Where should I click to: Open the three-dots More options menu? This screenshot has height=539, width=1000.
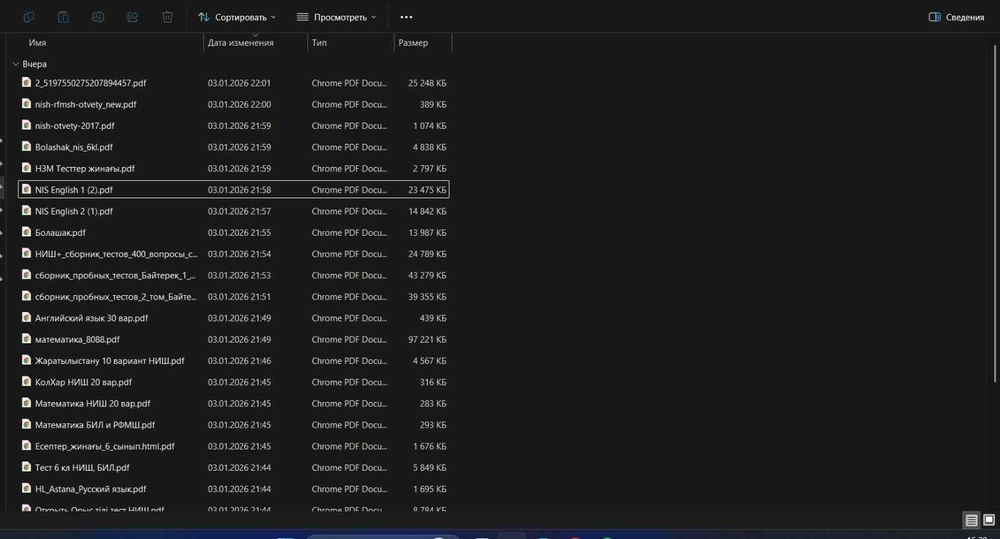click(x=406, y=17)
